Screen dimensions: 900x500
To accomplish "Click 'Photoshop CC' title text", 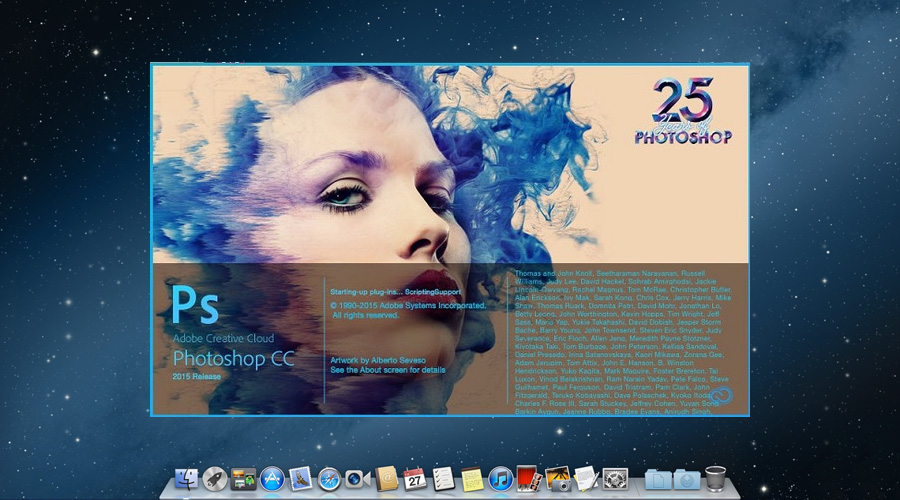I will pyautogui.click(x=234, y=359).
